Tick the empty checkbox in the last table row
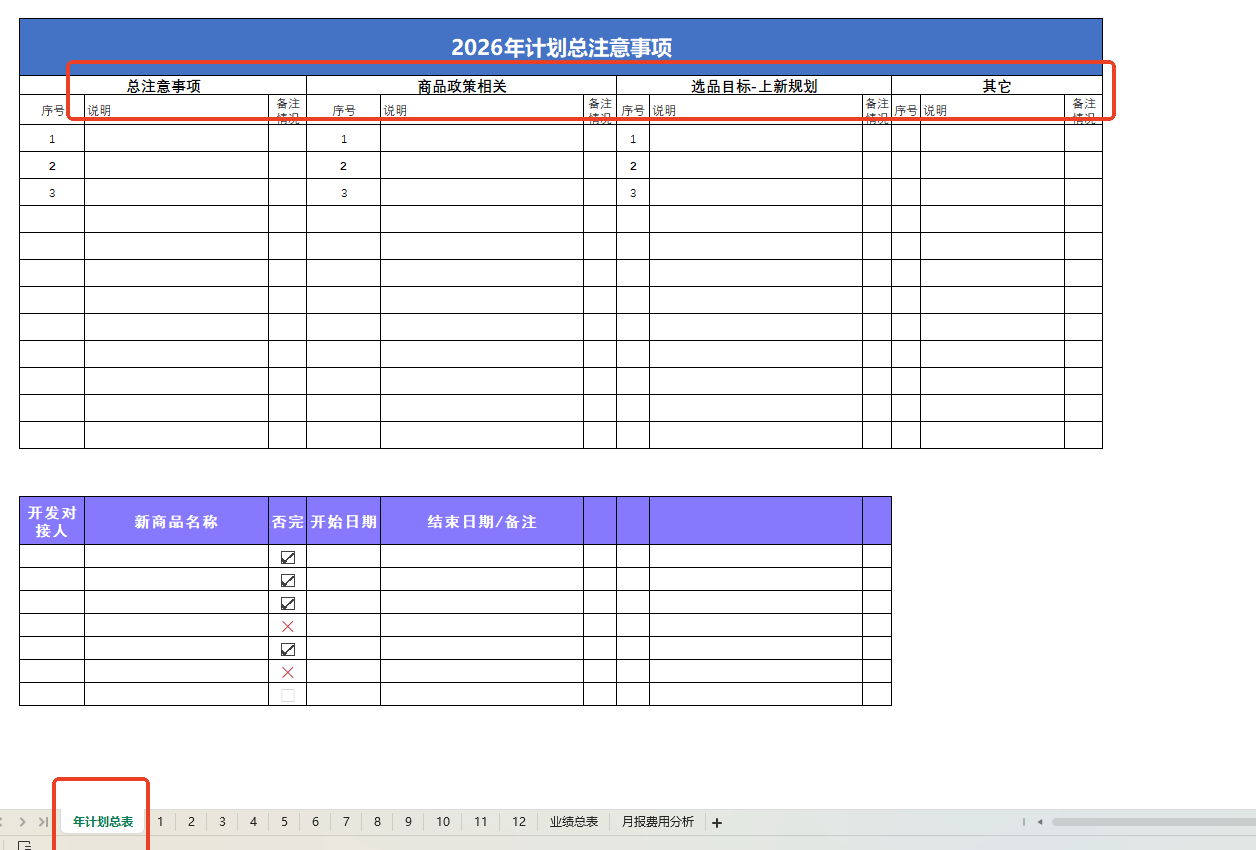 coord(288,695)
